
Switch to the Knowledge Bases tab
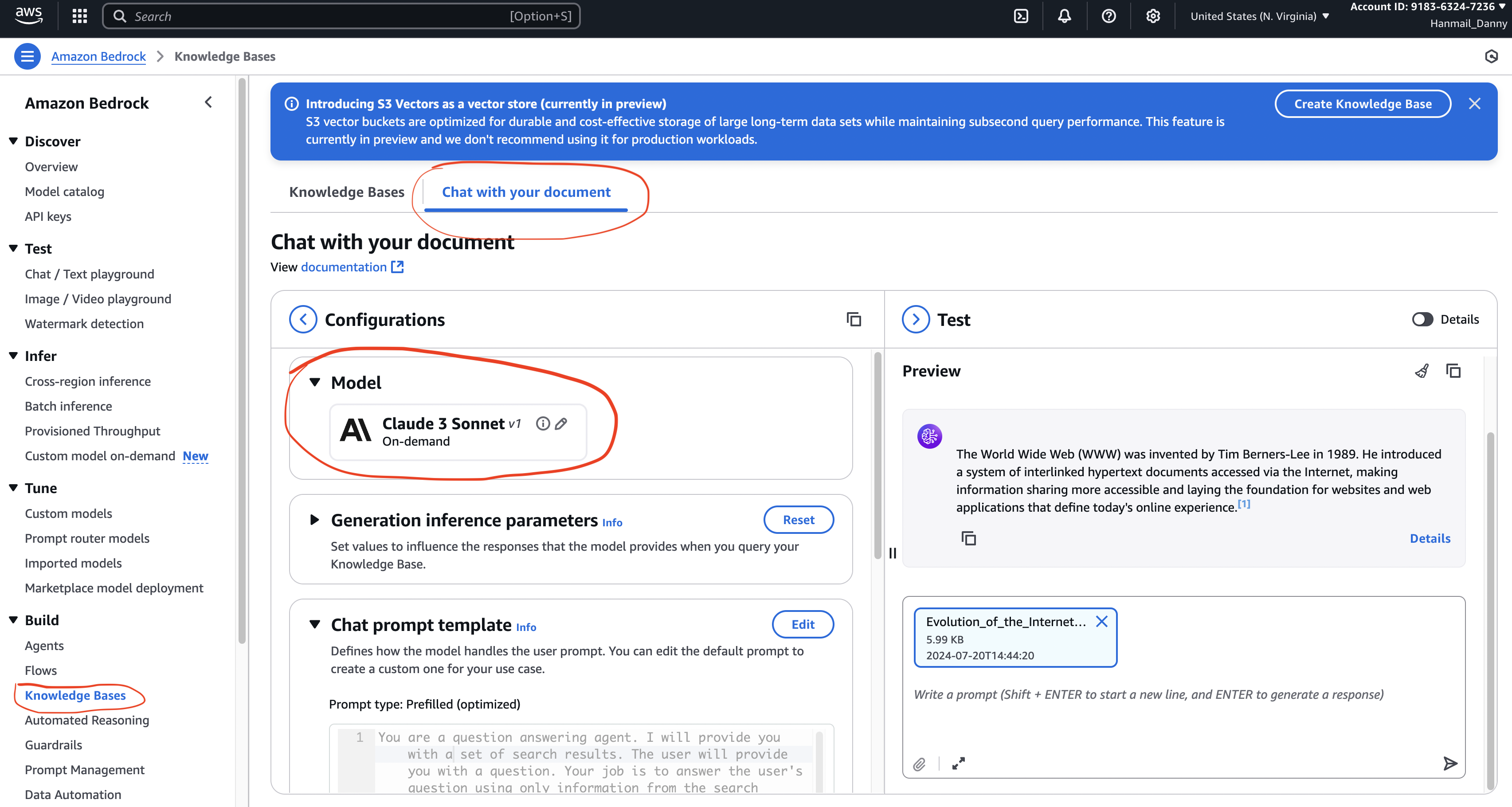click(346, 192)
